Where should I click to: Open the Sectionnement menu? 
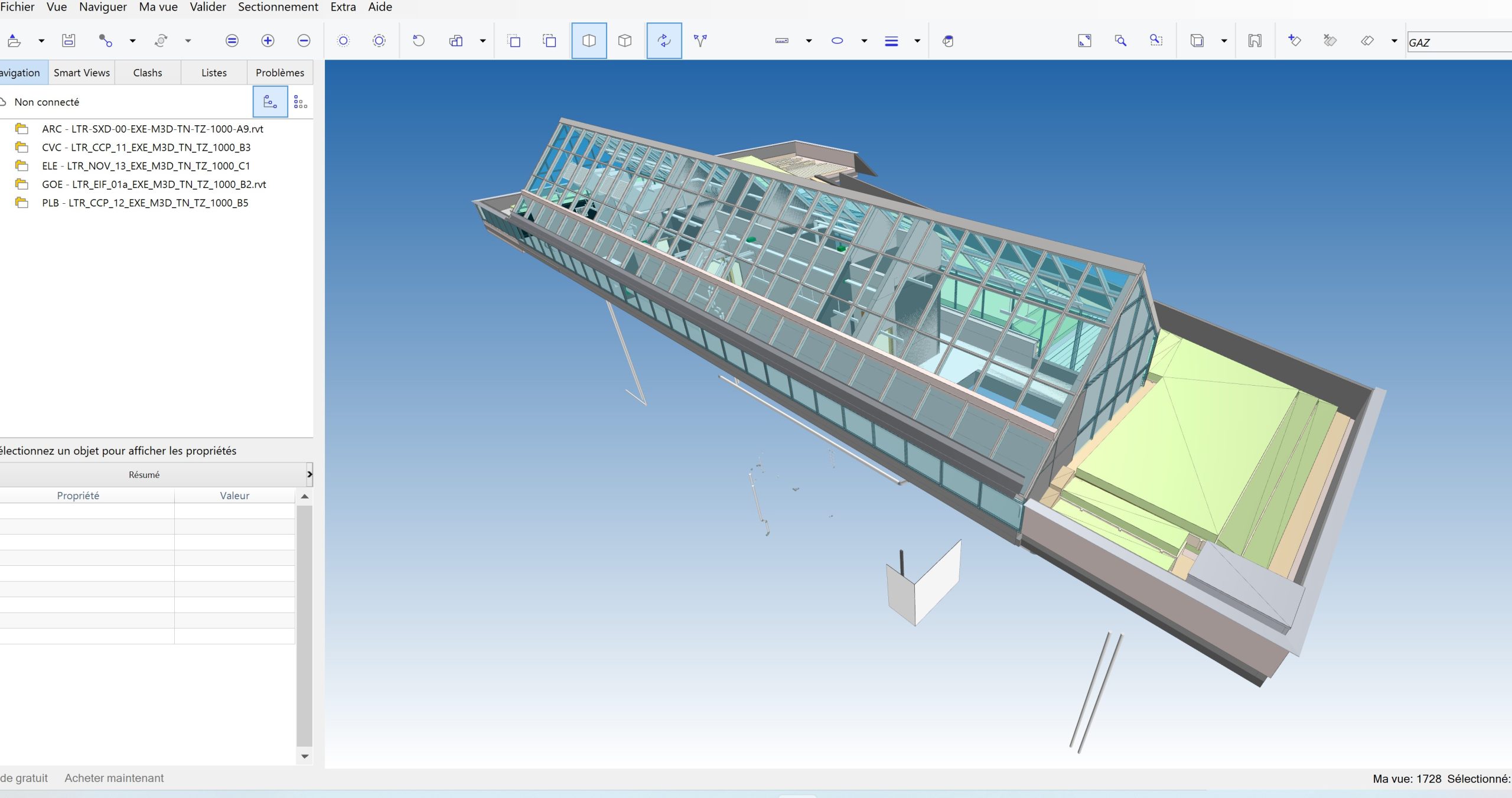tap(278, 7)
